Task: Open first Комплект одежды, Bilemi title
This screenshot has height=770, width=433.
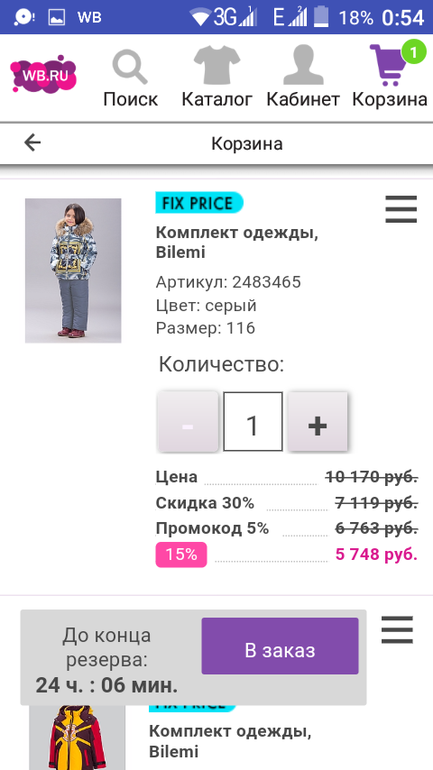Action: tap(238, 243)
